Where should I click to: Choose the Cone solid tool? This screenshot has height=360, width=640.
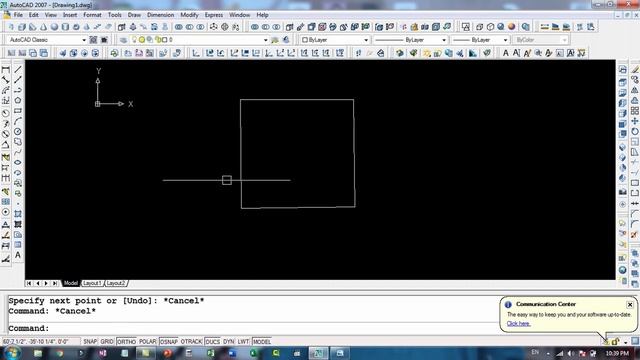pyautogui.click(x=43, y=27)
